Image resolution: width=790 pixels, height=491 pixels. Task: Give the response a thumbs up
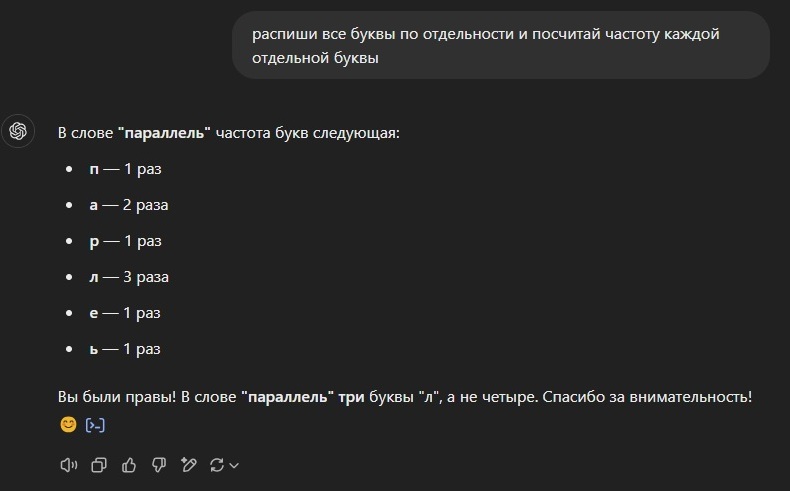tap(128, 464)
